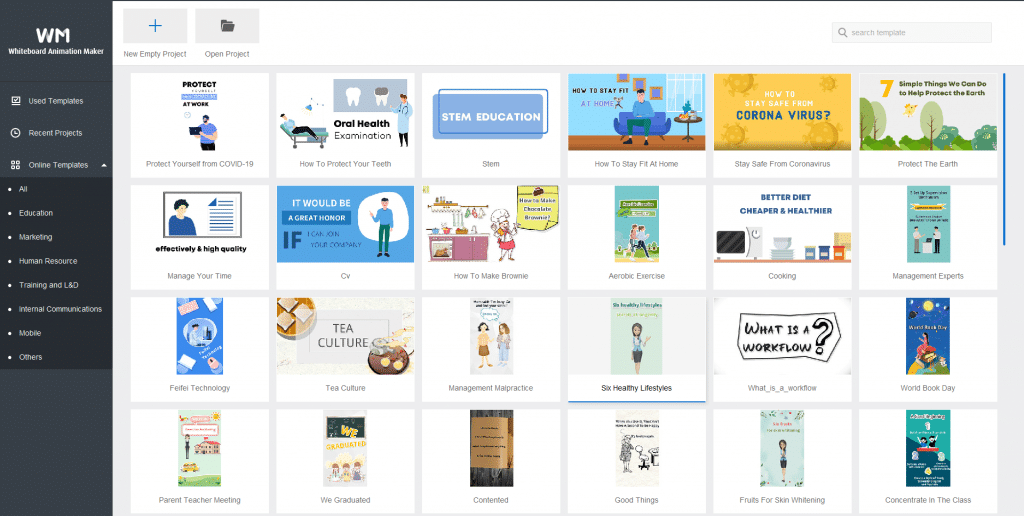Viewport: 1024px width, 516px height.
Task: Pick the Stay Safe From Coronavirus template
Action: (782, 113)
